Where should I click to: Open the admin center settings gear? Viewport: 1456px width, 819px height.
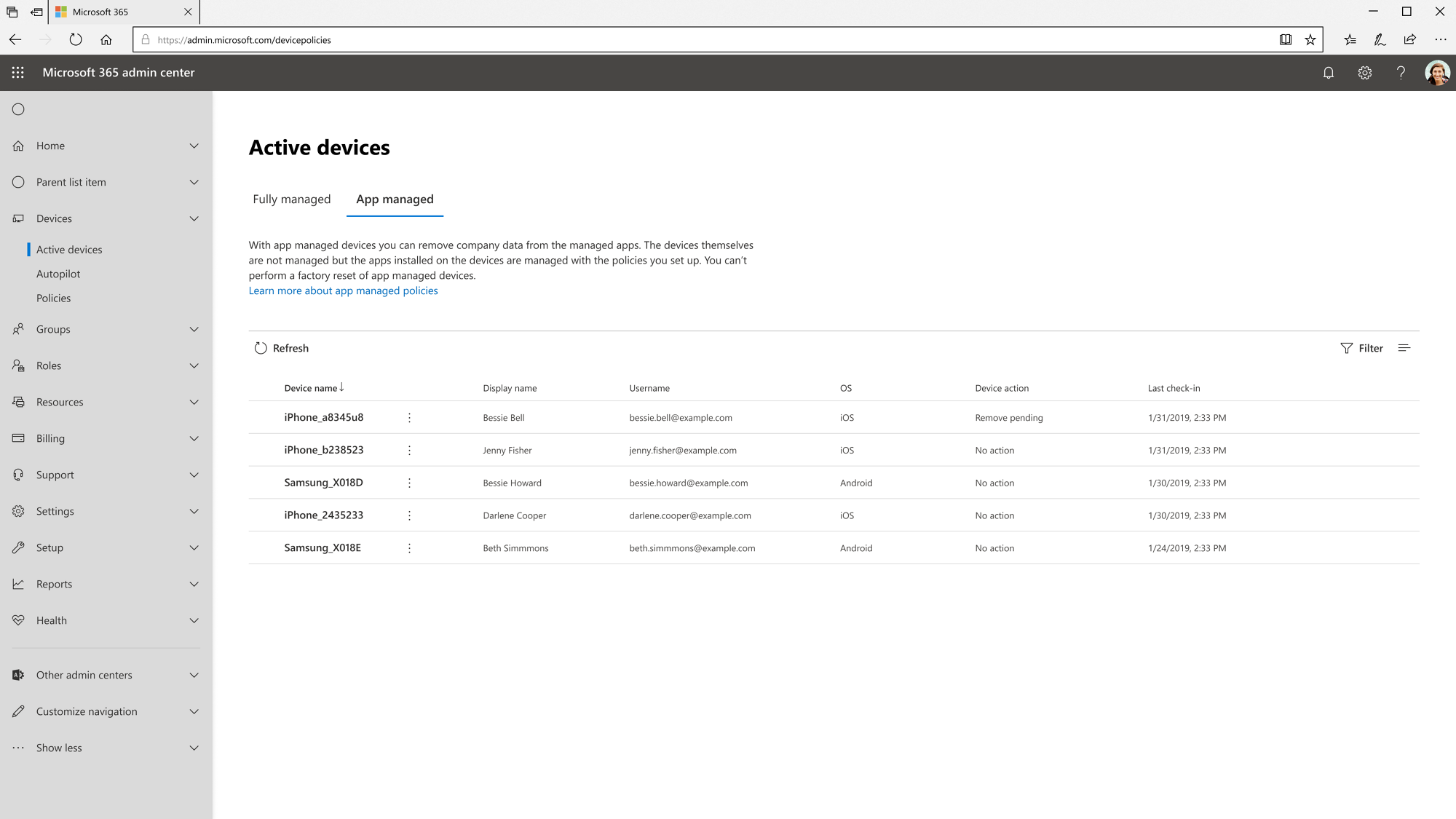[1365, 73]
